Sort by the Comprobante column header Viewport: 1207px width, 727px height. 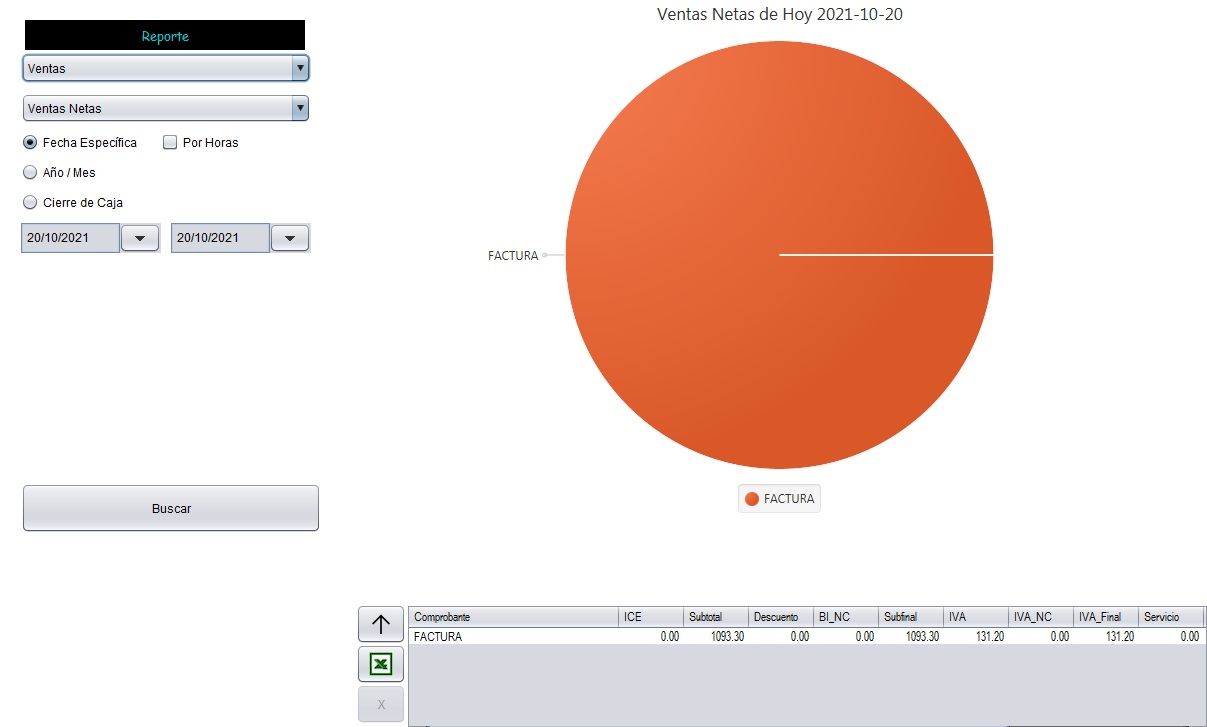tap(513, 618)
